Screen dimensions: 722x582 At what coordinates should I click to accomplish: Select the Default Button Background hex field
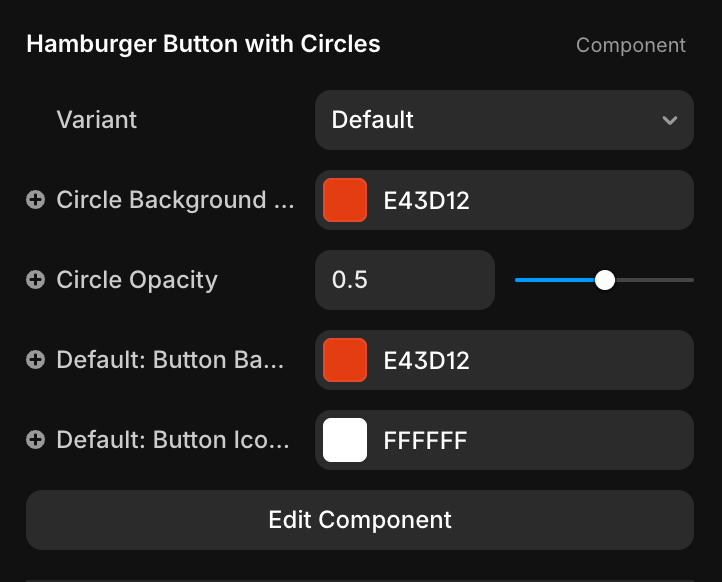pos(427,360)
